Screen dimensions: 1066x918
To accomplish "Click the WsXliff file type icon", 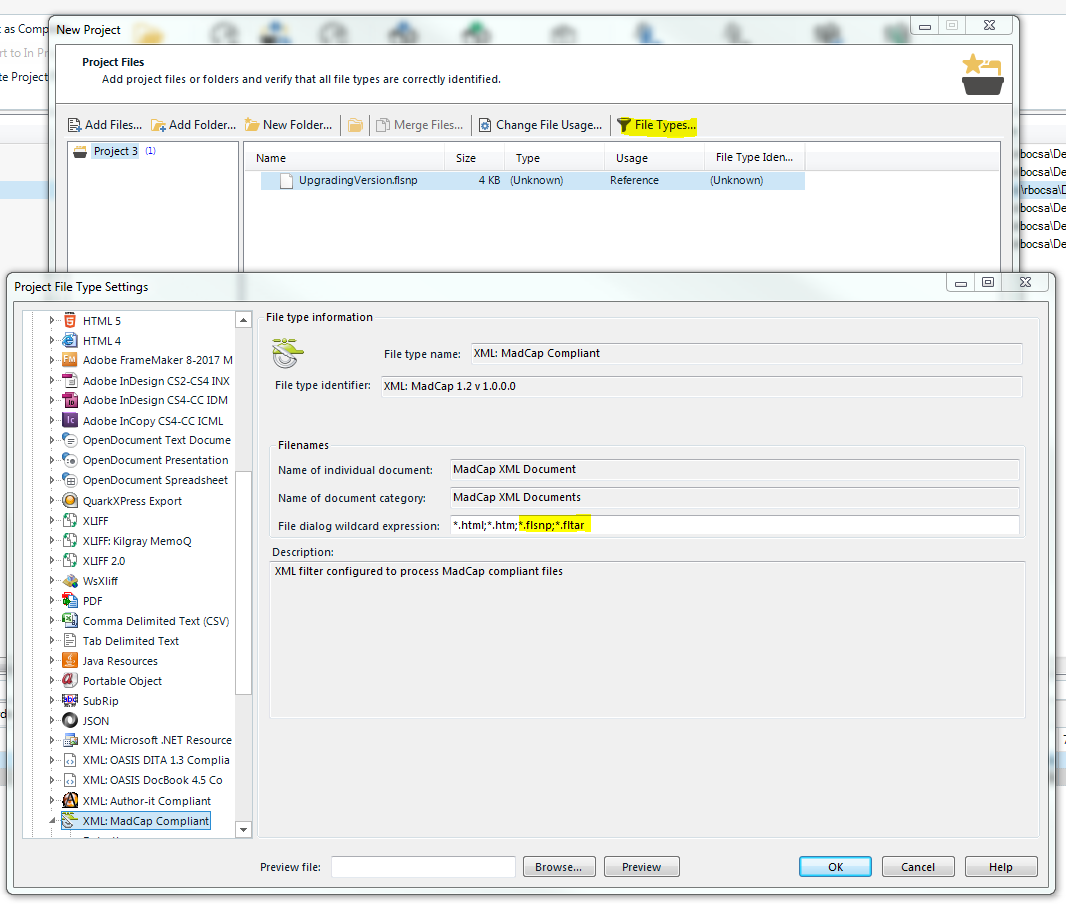I will (70, 581).
